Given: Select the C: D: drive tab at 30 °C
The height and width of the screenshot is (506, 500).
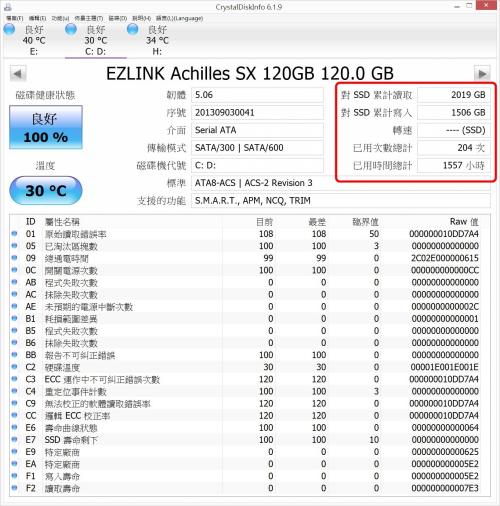Looking at the screenshot, I should (x=96, y=40).
